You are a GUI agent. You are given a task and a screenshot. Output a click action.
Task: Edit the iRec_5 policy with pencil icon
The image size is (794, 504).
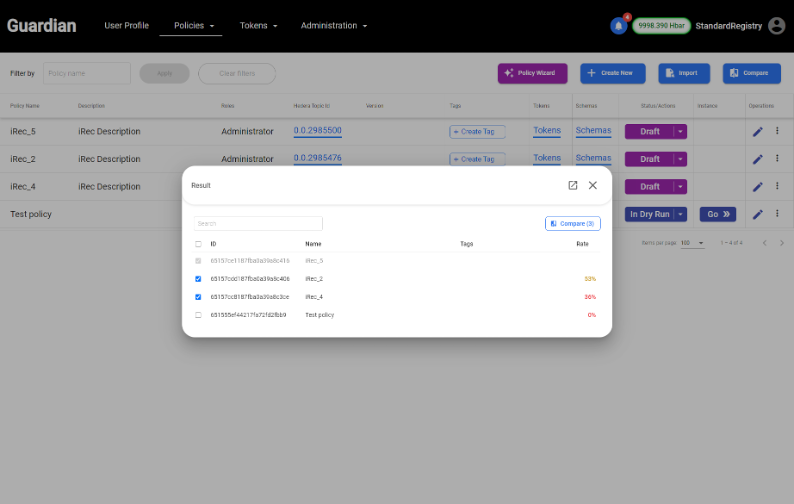click(758, 131)
